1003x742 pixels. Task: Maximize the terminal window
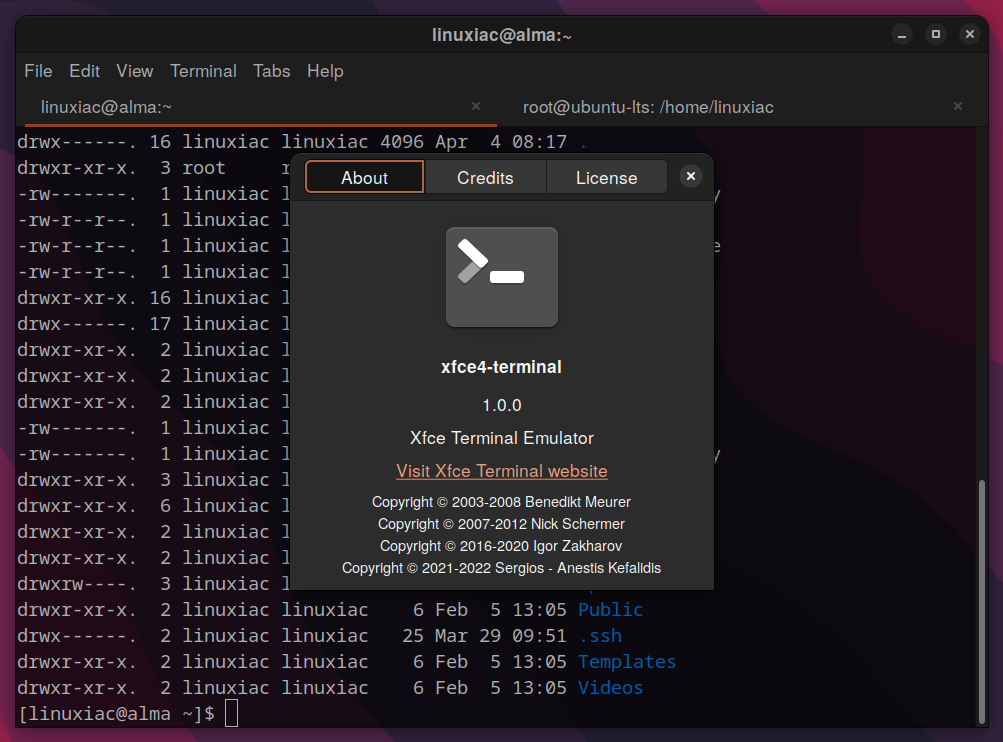pyautogui.click(x=936, y=35)
